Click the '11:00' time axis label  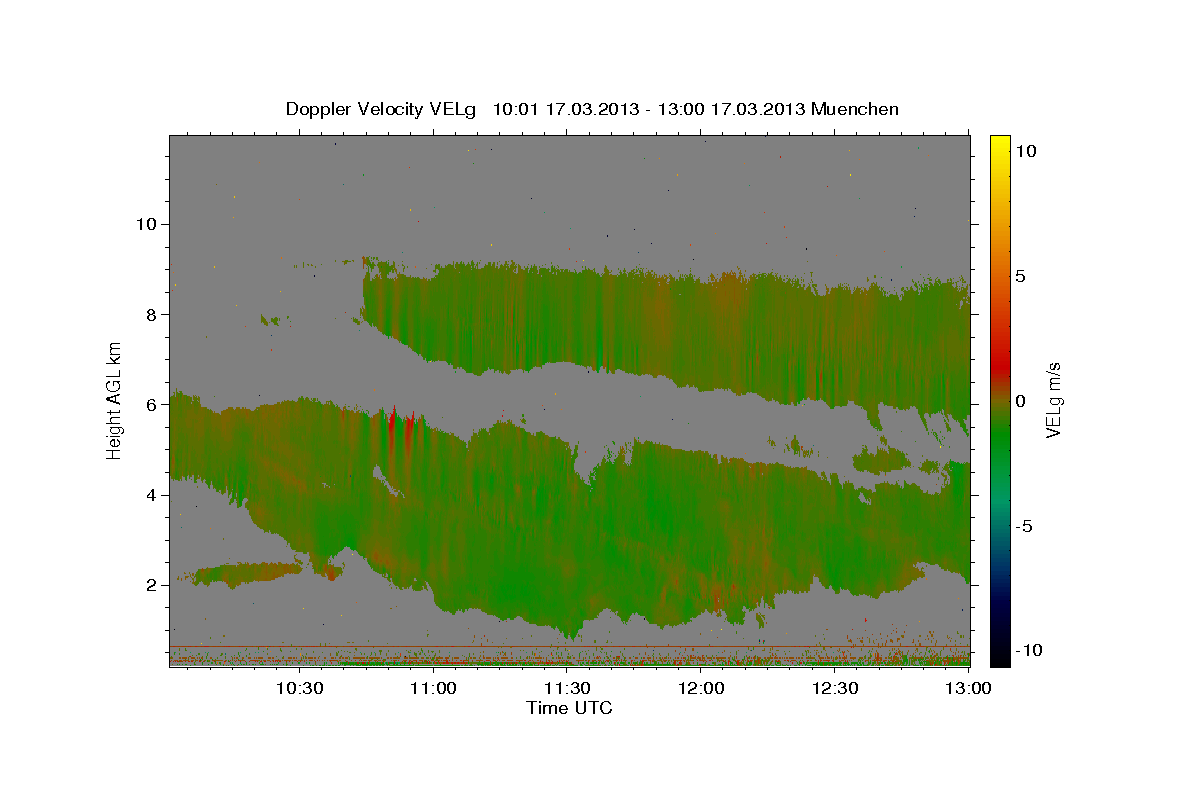(433, 688)
